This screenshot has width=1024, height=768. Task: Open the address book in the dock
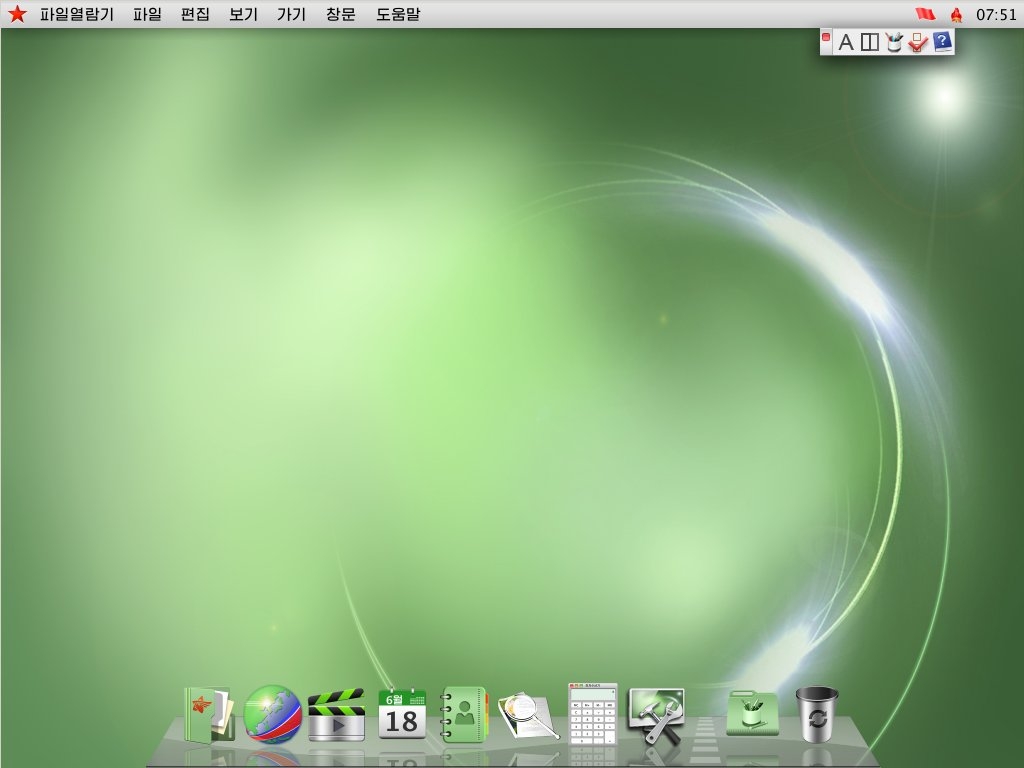465,712
